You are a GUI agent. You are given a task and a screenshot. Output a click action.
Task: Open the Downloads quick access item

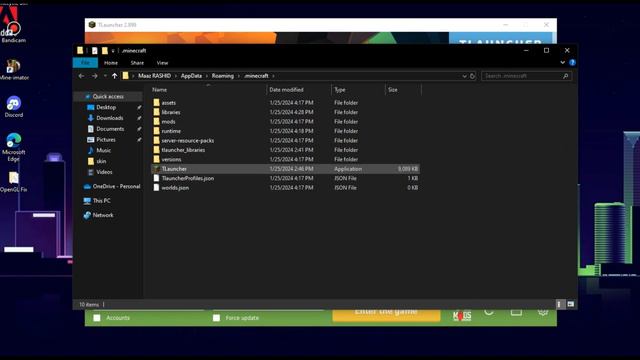click(109, 118)
